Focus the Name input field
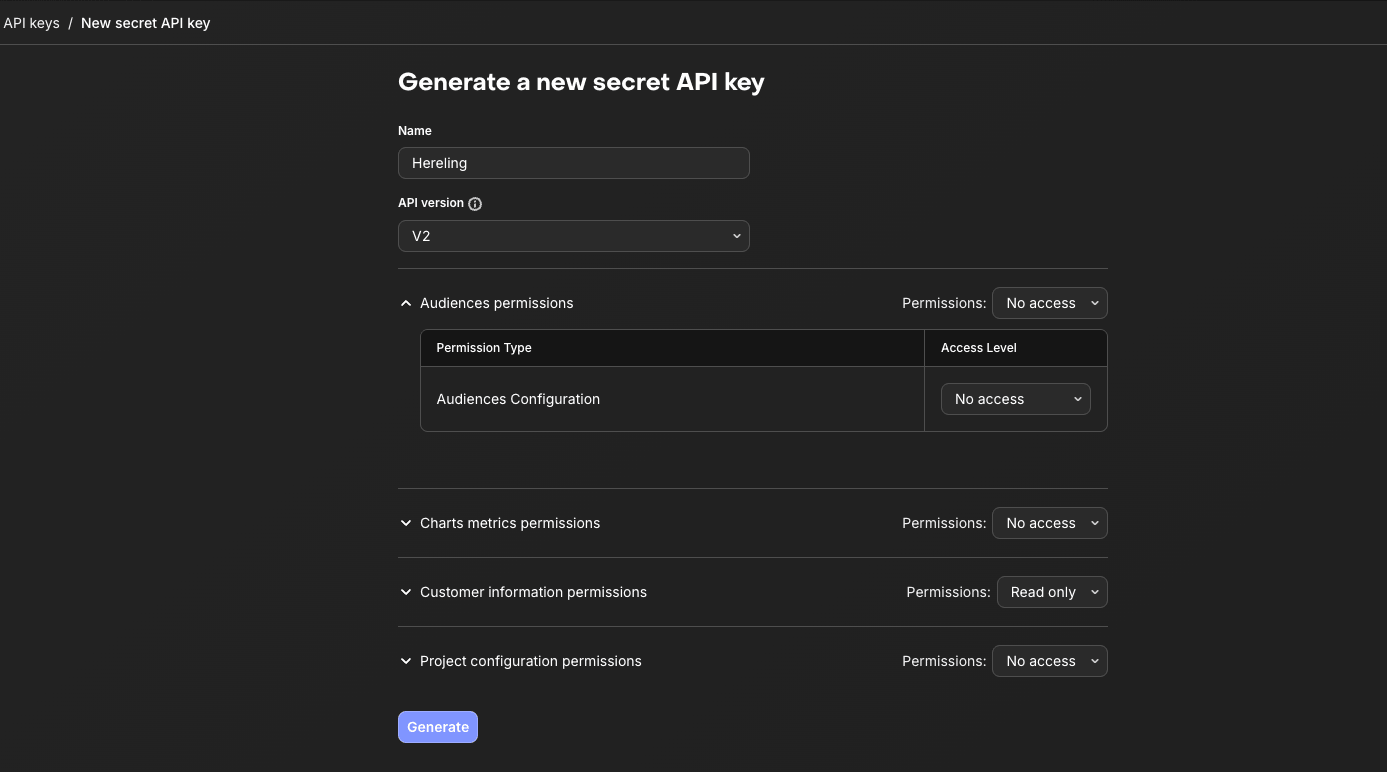Screen dimensions: 1387x772 [x=574, y=163]
